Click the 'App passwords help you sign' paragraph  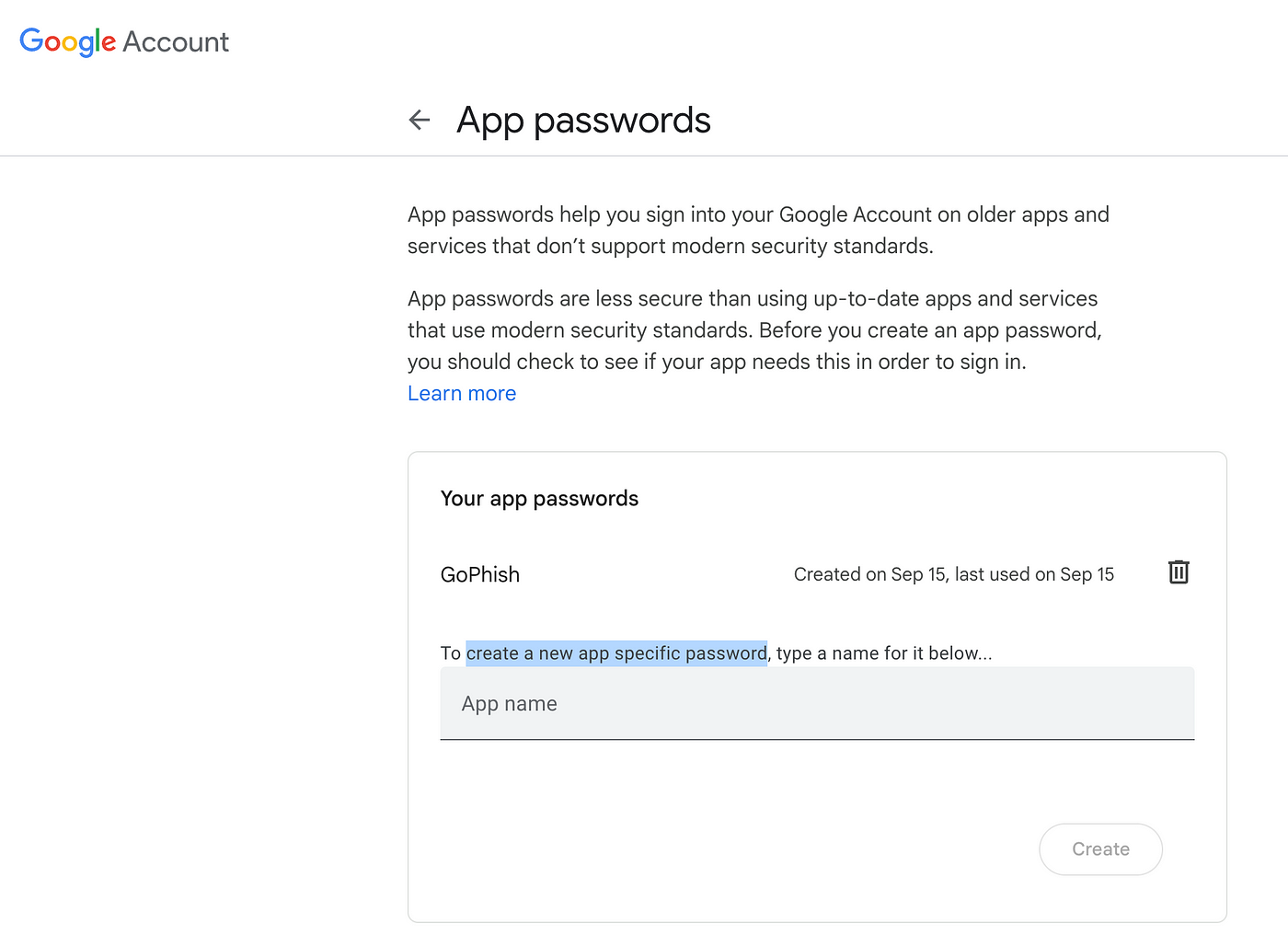[x=758, y=215]
